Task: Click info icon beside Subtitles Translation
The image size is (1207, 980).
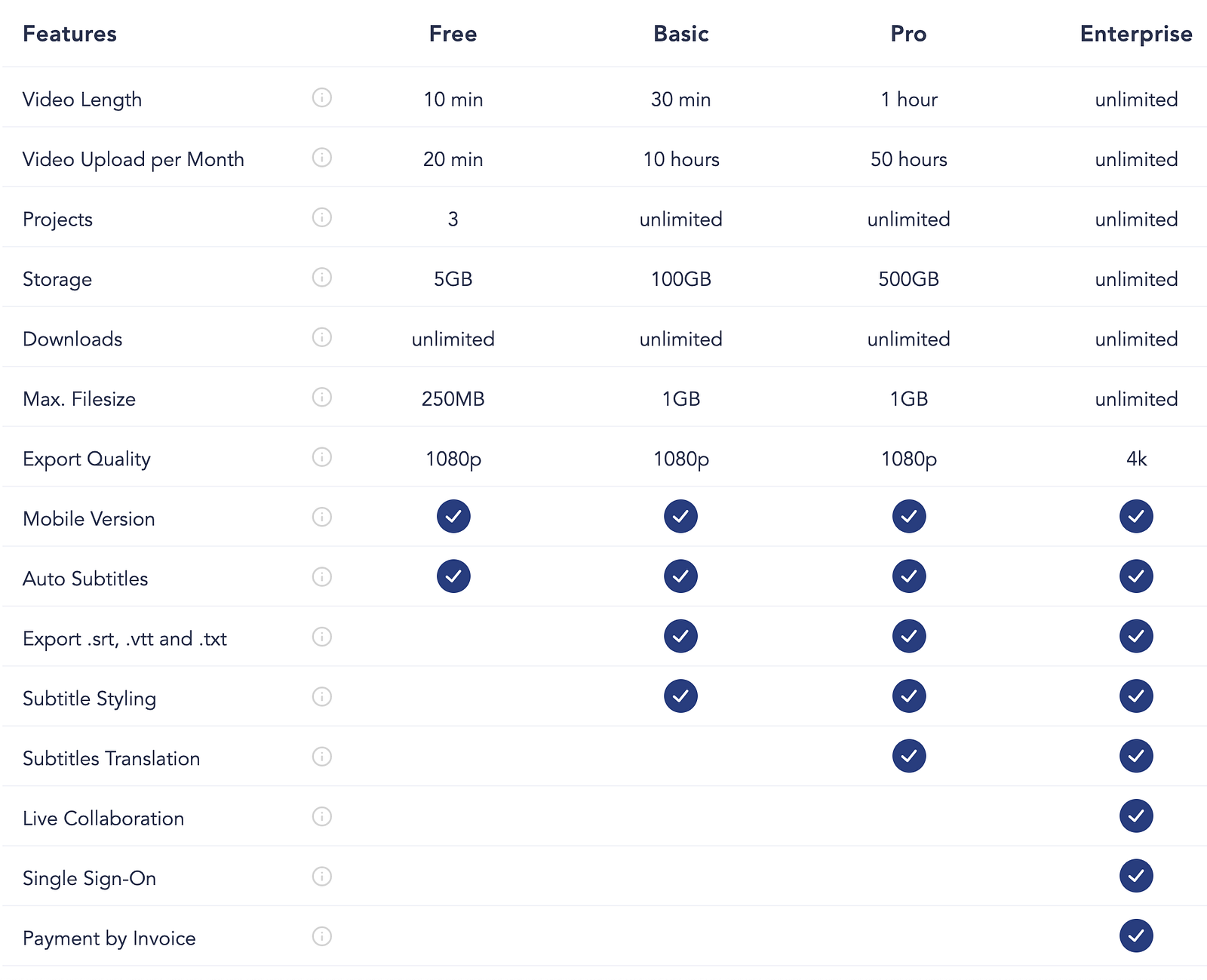Action: tap(322, 756)
